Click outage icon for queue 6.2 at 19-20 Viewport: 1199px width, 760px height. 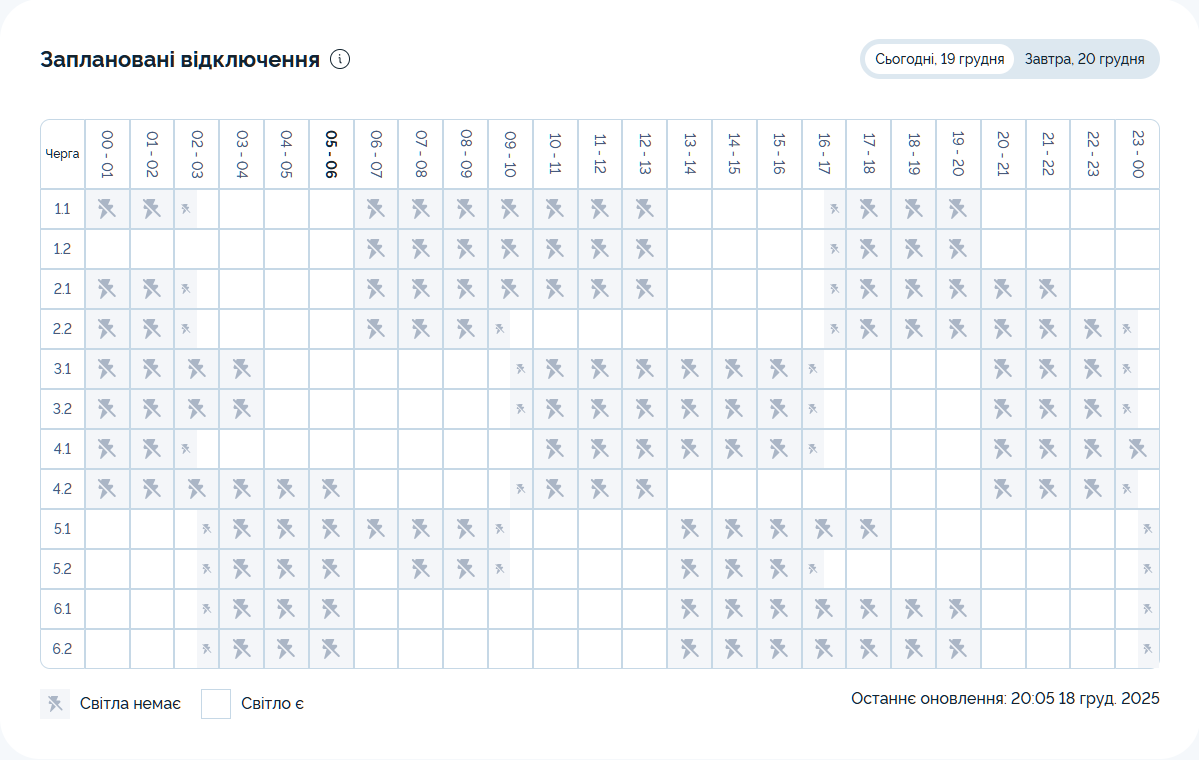958,649
